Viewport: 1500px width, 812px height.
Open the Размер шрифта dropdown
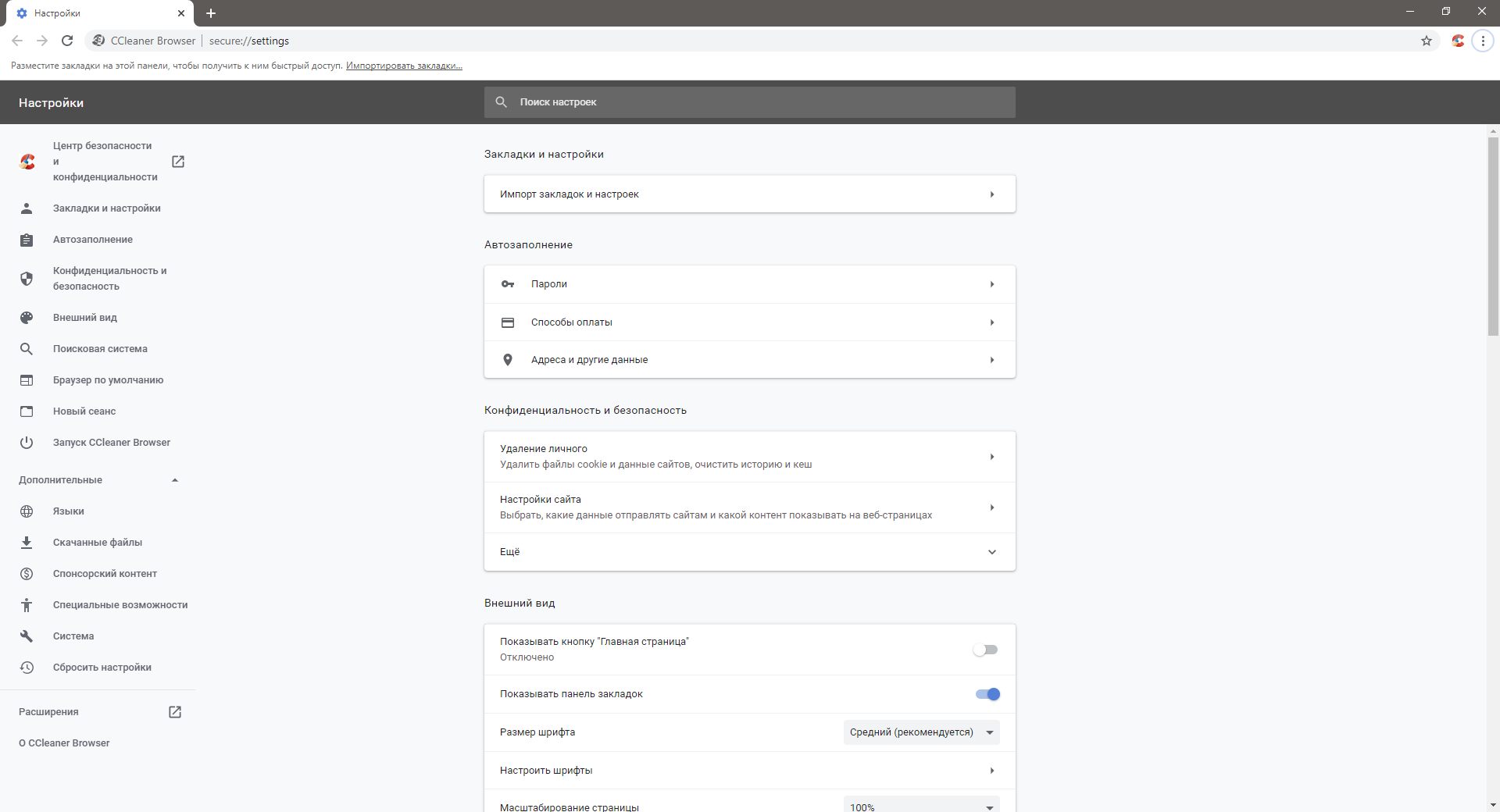click(x=921, y=732)
